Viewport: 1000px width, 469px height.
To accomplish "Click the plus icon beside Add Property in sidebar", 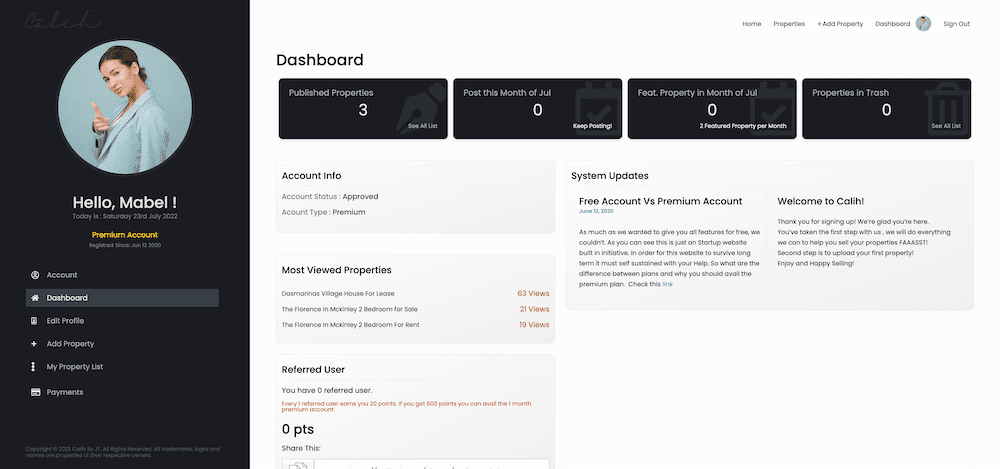I will (x=36, y=344).
